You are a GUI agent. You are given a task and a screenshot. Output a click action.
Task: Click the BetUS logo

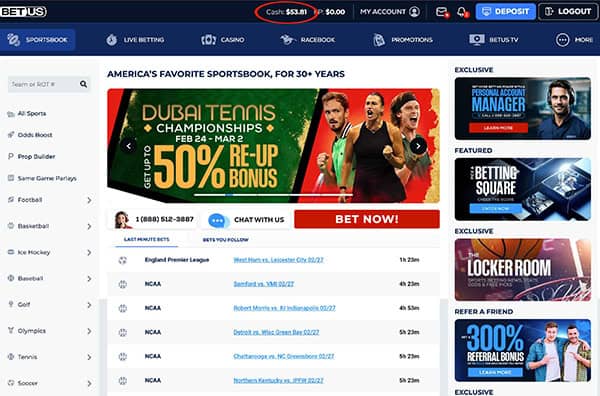[x=23, y=11]
